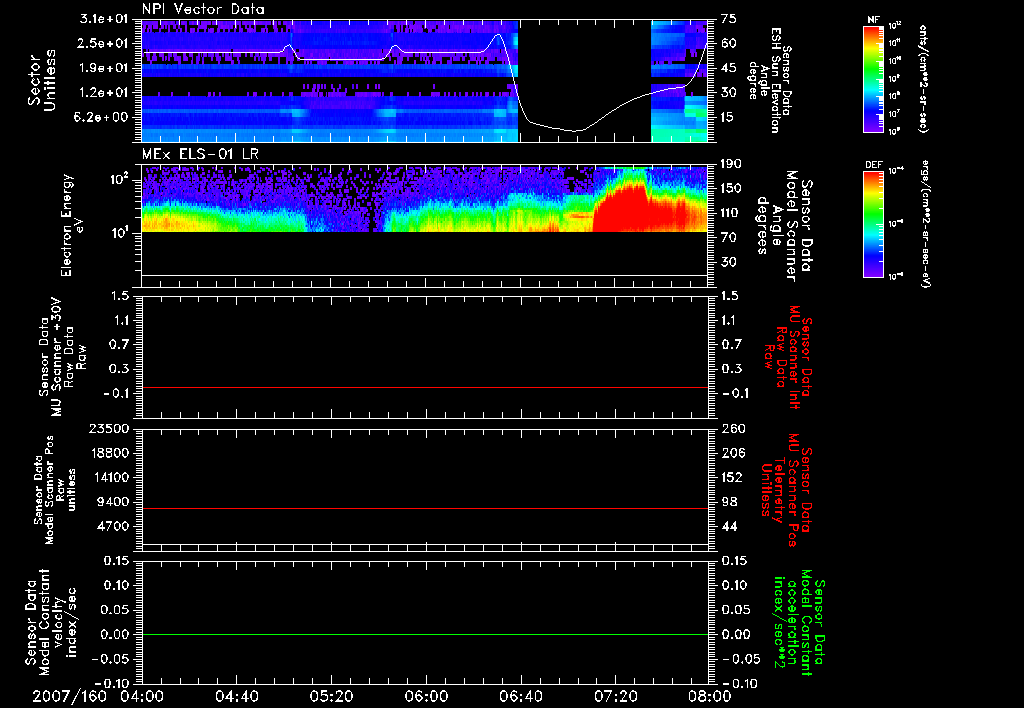Click the "Model Scanner Pos Raw" axis title
This screenshot has width=1024, height=708.
coord(56,490)
